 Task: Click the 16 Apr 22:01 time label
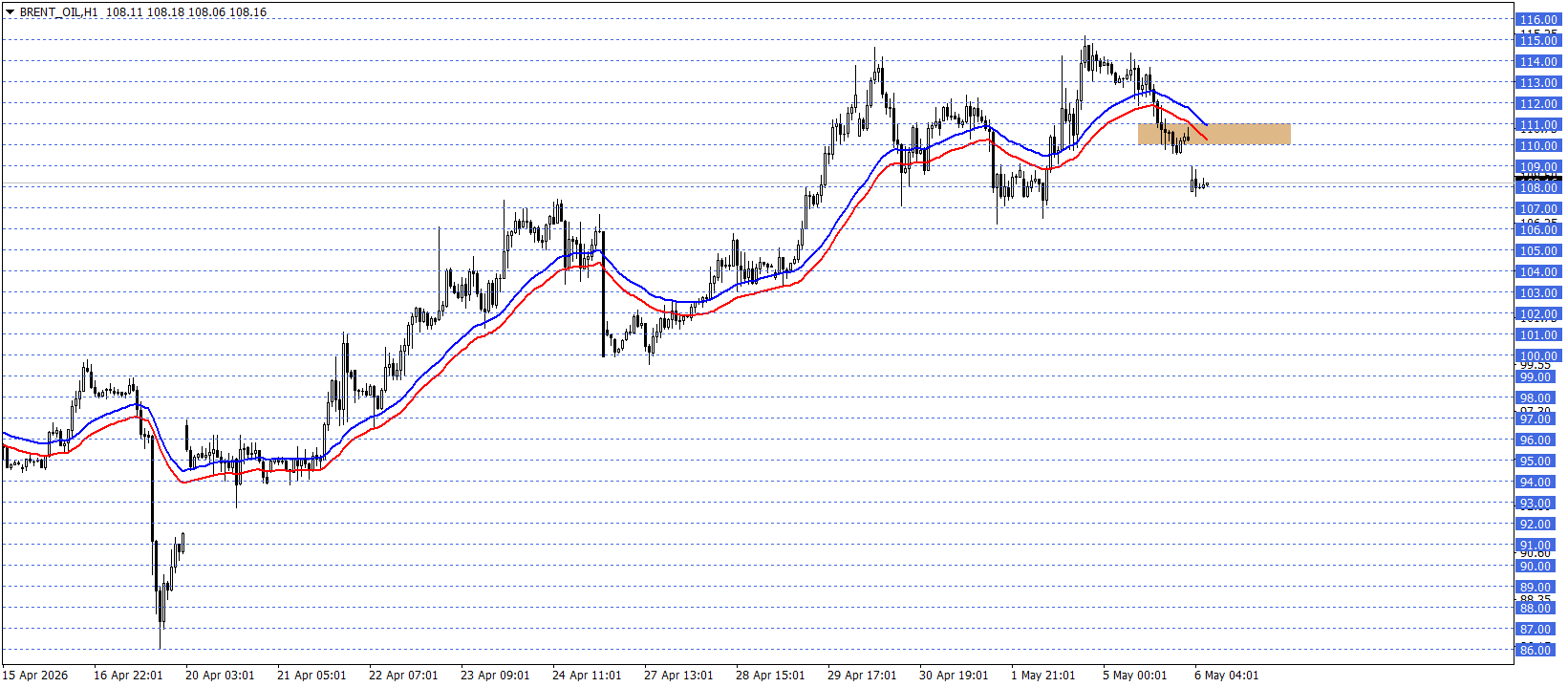coord(128,676)
